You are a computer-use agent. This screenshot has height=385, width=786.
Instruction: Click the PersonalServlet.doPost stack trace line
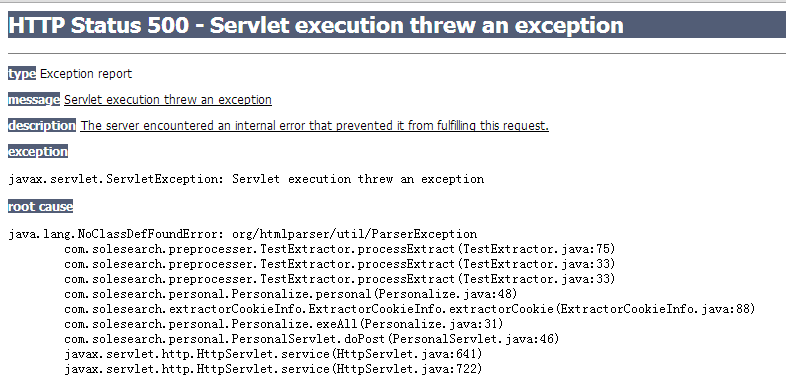[x=311, y=339]
